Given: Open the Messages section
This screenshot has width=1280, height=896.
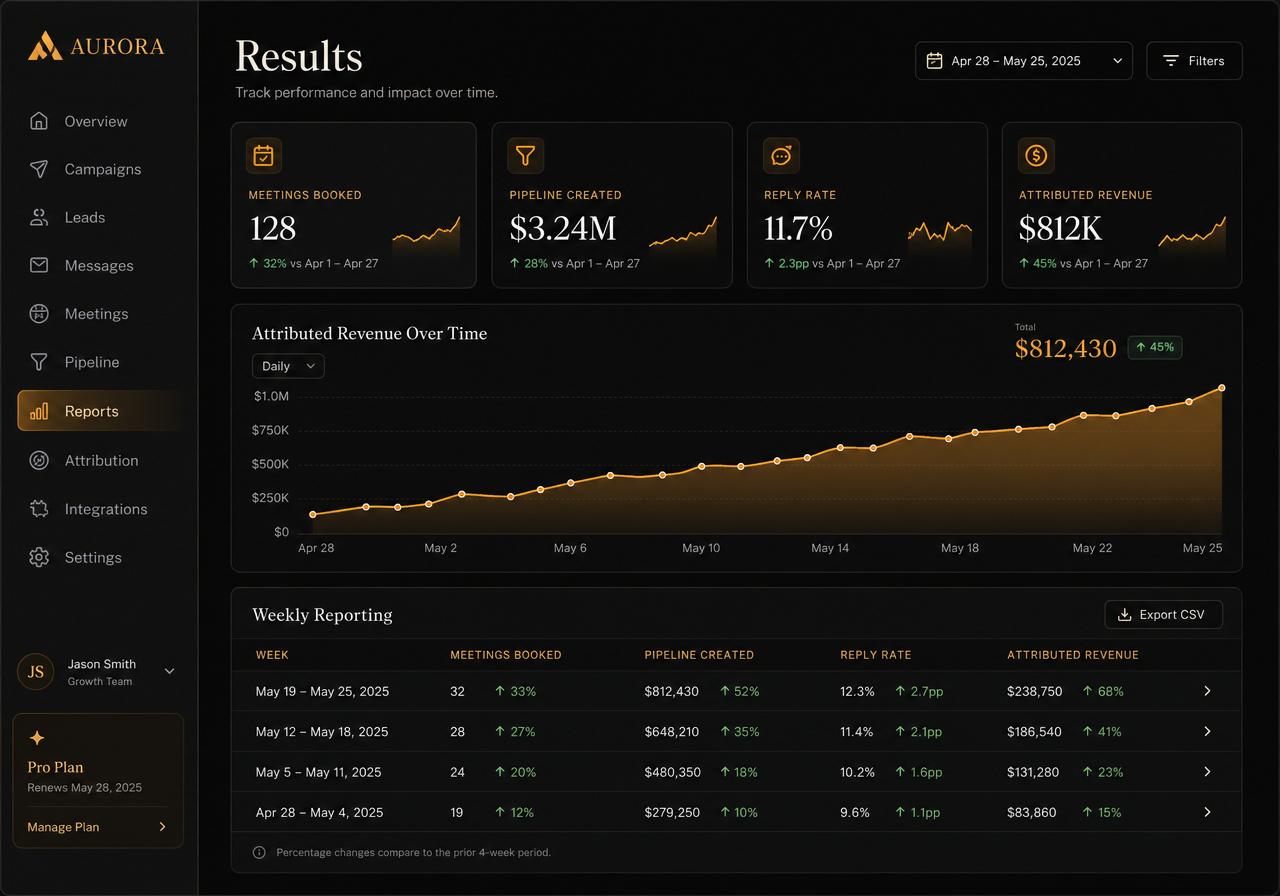Looking at the screenshot, I should (x=97, y=265).
